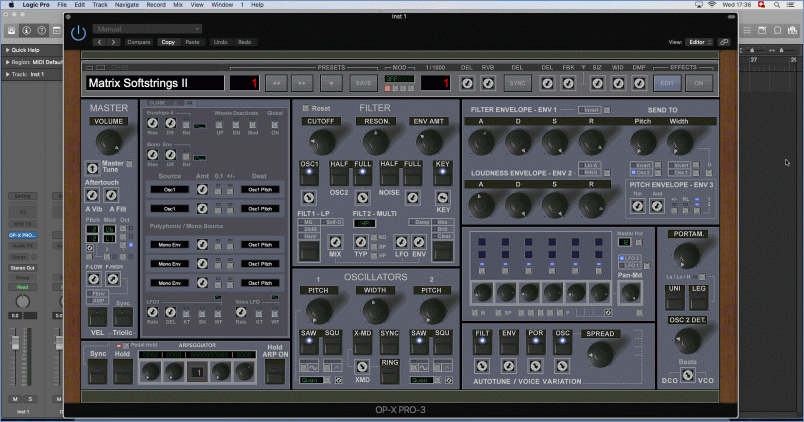Click the Beats knob between DCO and VCO
The image size is (804, 422).
click(688, 375)
